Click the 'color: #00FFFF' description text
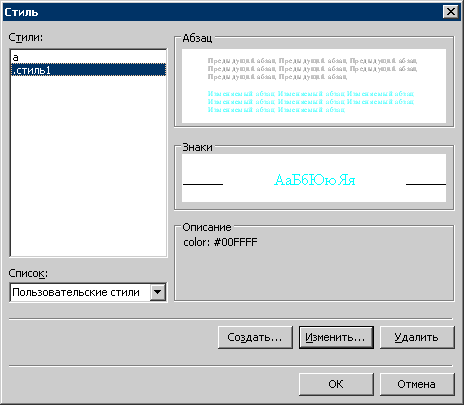 220,242
